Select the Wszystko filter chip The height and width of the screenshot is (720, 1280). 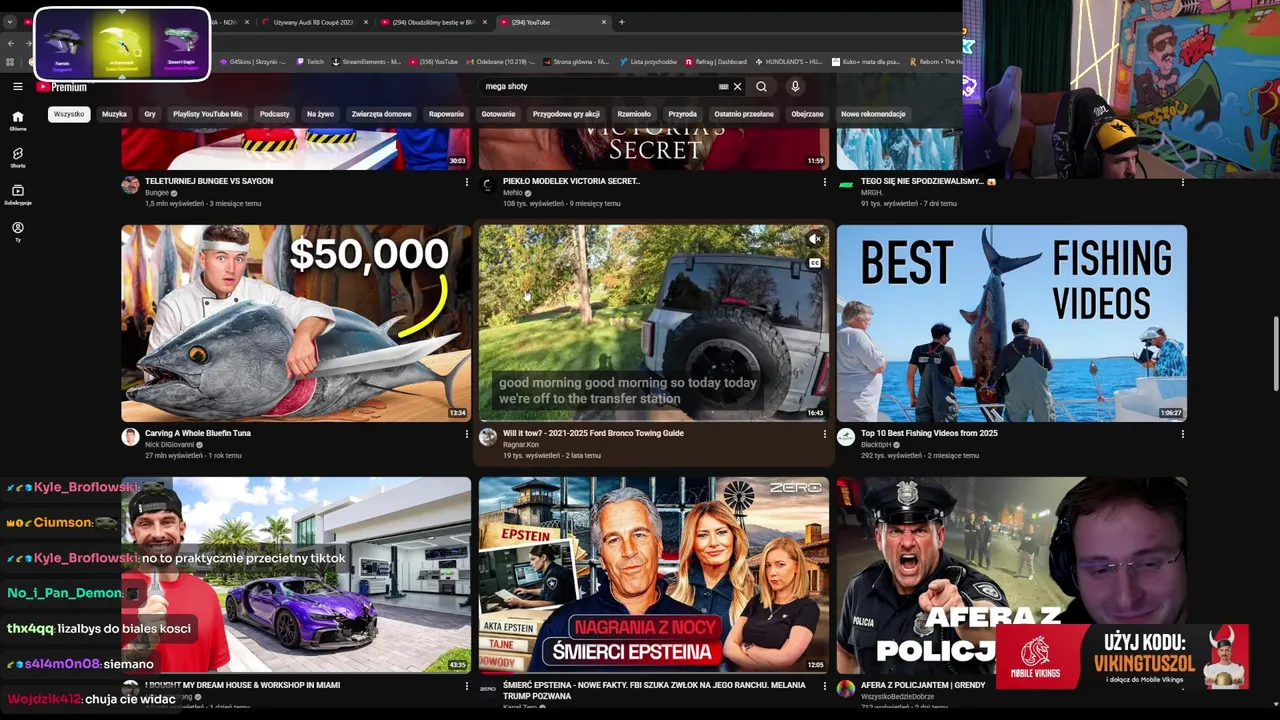coord(69,114)
